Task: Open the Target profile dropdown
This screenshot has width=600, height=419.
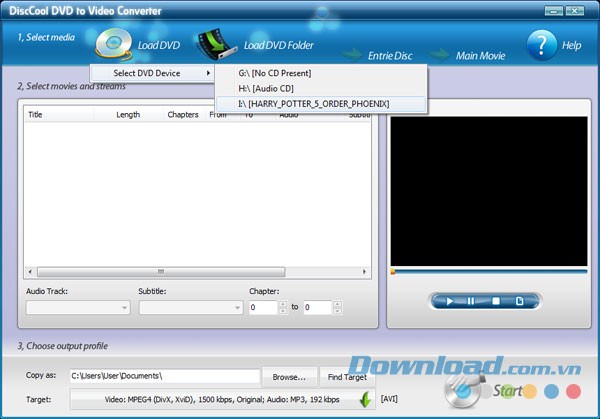Action: 222,399
